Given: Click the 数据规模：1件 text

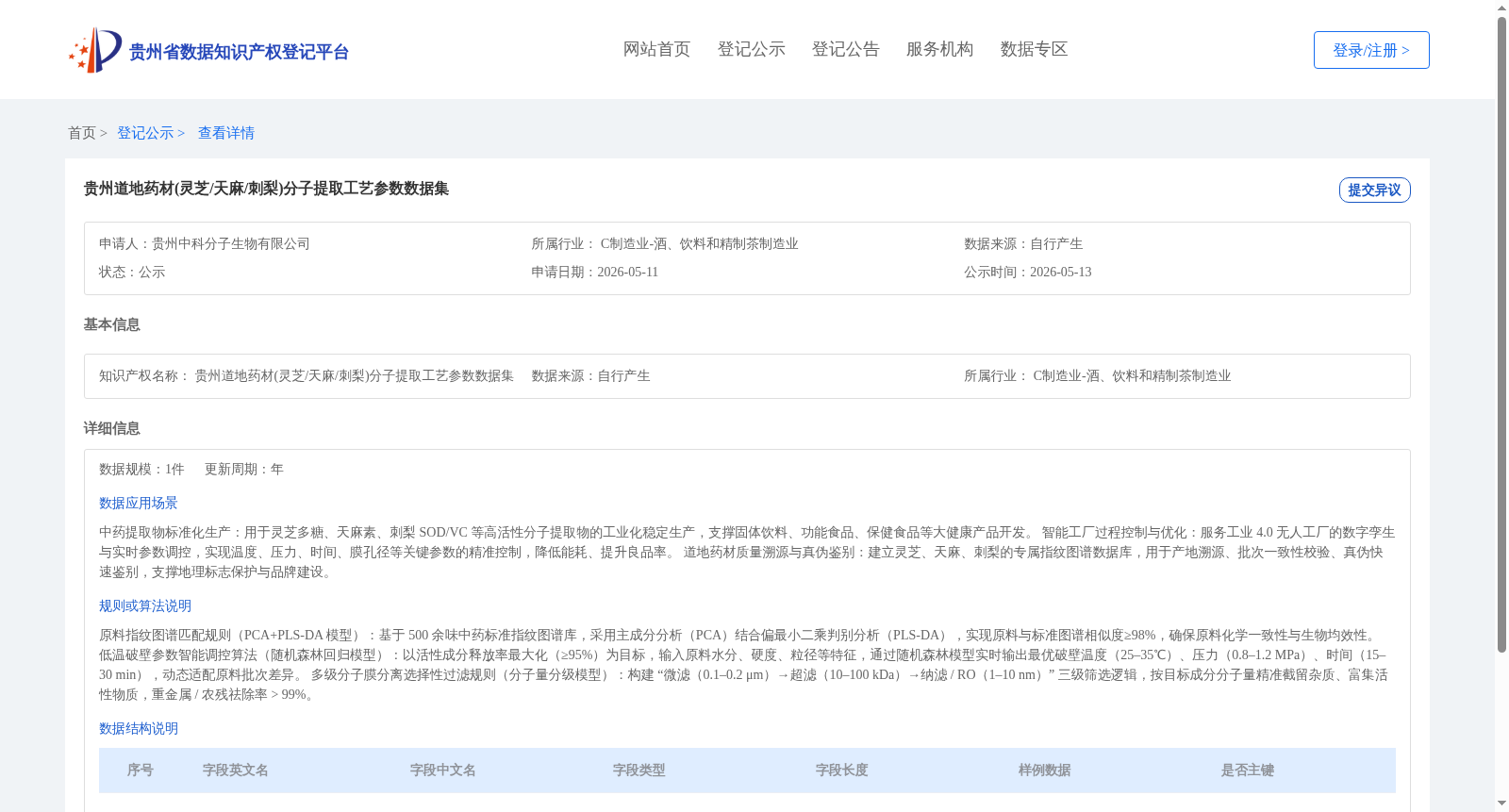Looking at the screenshot, I should point(141,469).
